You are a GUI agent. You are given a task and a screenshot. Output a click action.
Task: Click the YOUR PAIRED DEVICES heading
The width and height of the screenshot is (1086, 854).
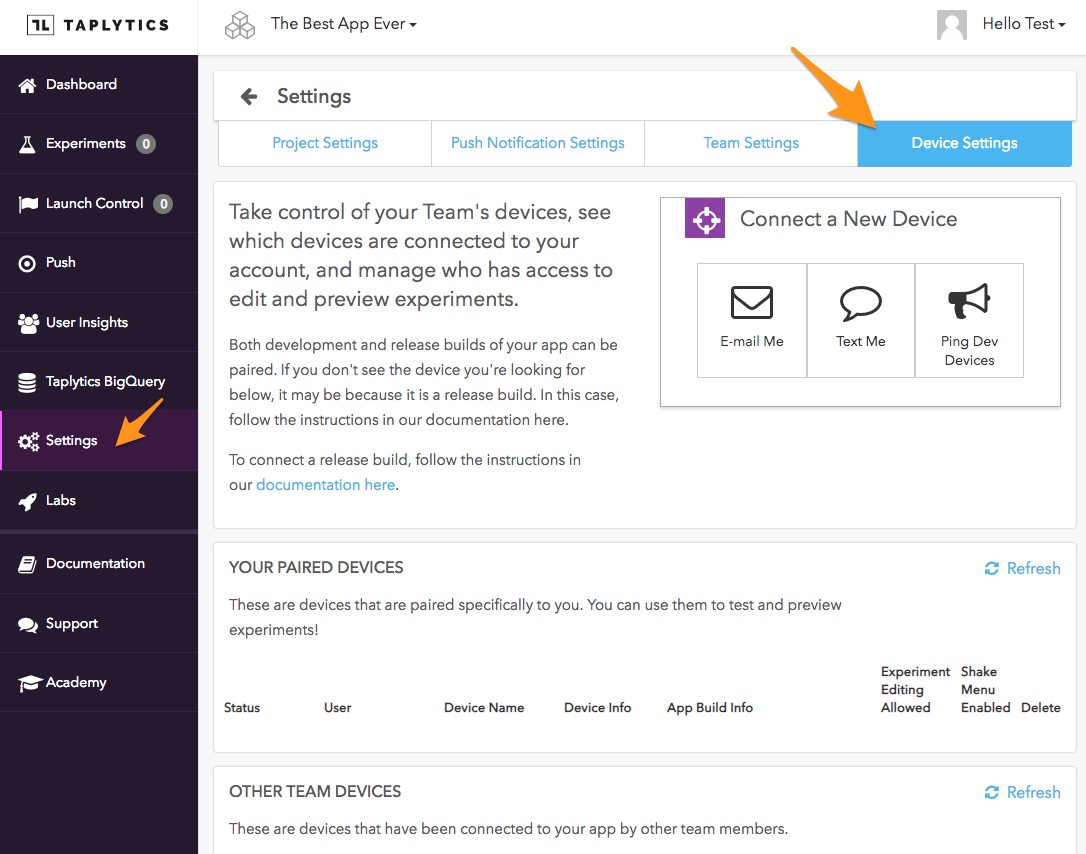[x=316, y=568]
